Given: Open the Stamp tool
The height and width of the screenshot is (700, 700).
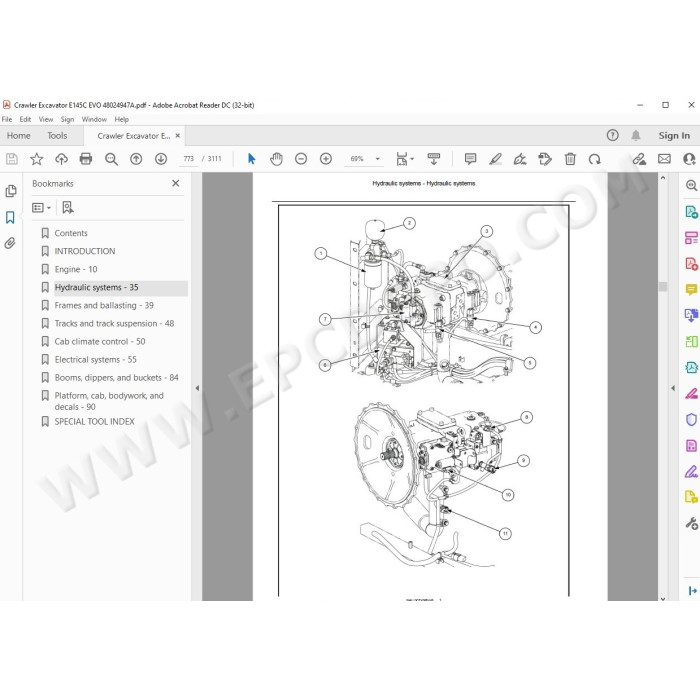Looking at the screenshot, I should 545,159.
